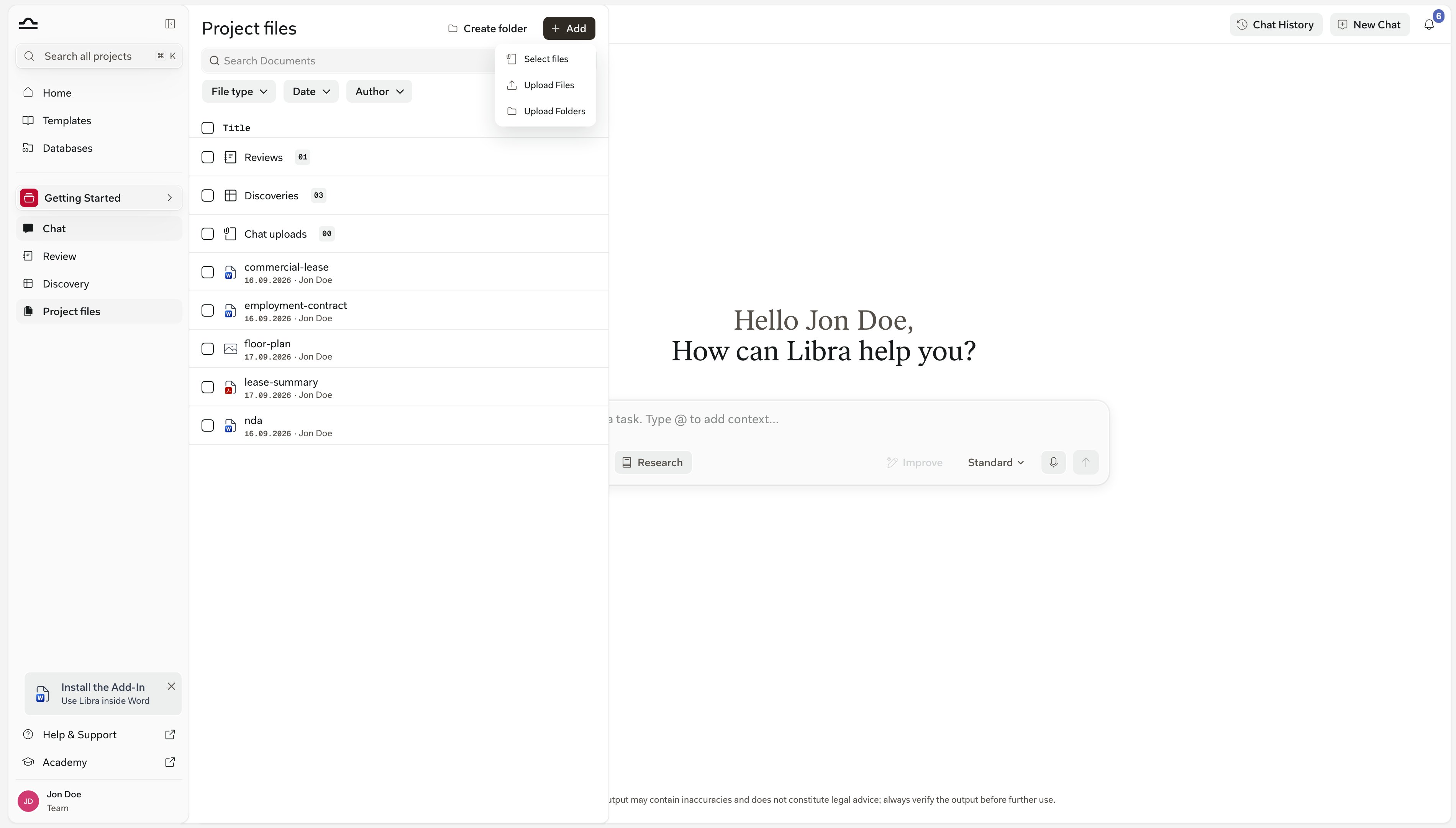Click the commercial-lease Word file icon
The height and width of the screenshot is (828, 1456).
[x=230, y=273]
